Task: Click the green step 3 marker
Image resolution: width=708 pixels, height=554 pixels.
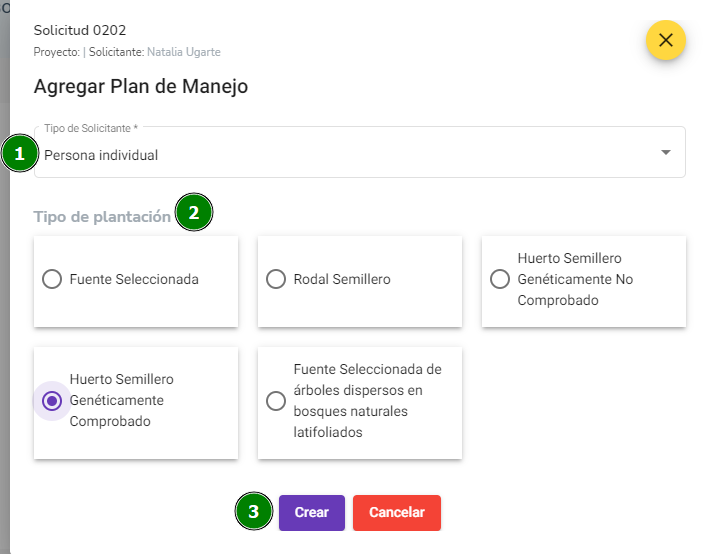Action: 254,511
